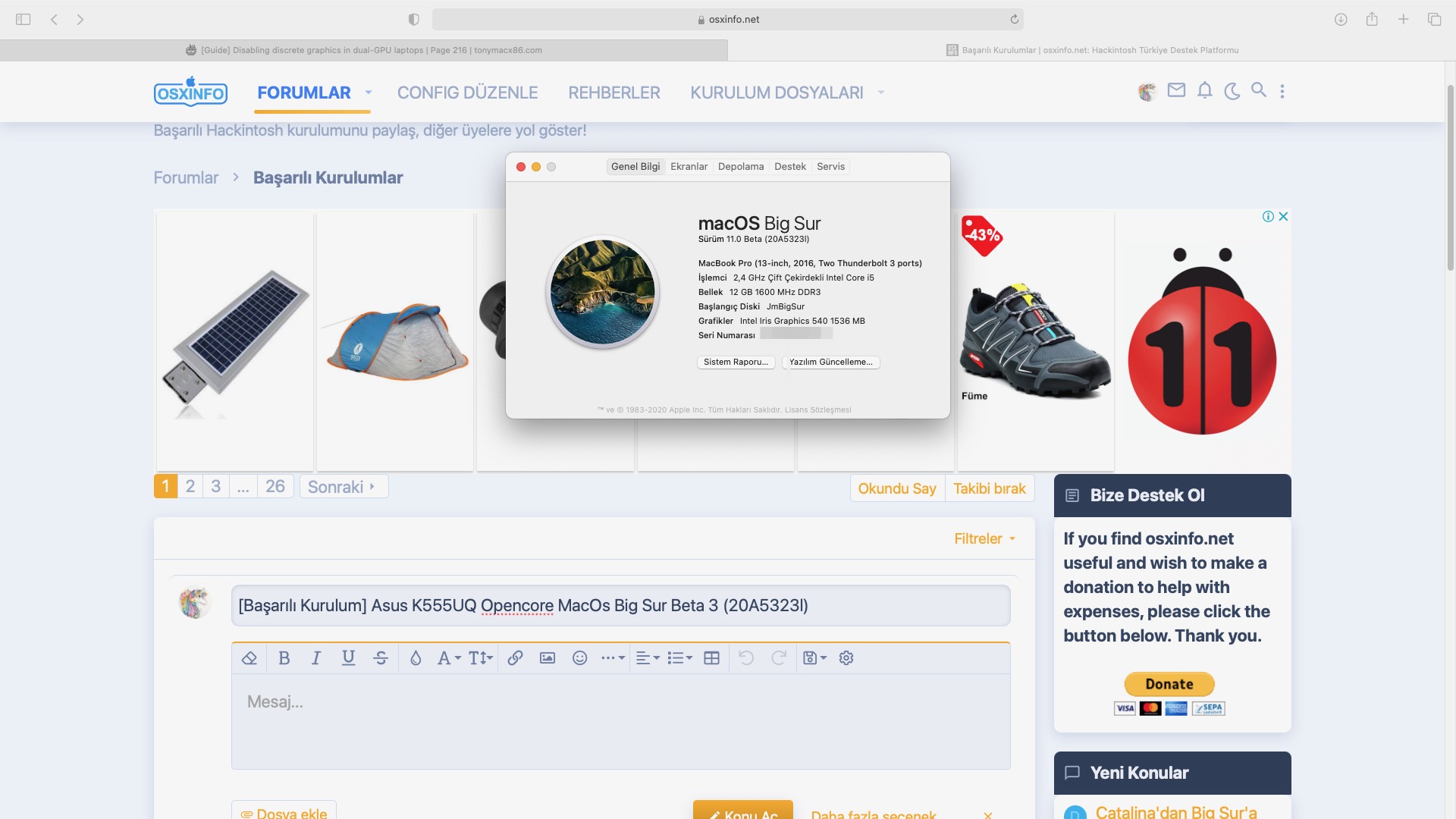Pick text color with the droplet icon

(x=416, y=658)
